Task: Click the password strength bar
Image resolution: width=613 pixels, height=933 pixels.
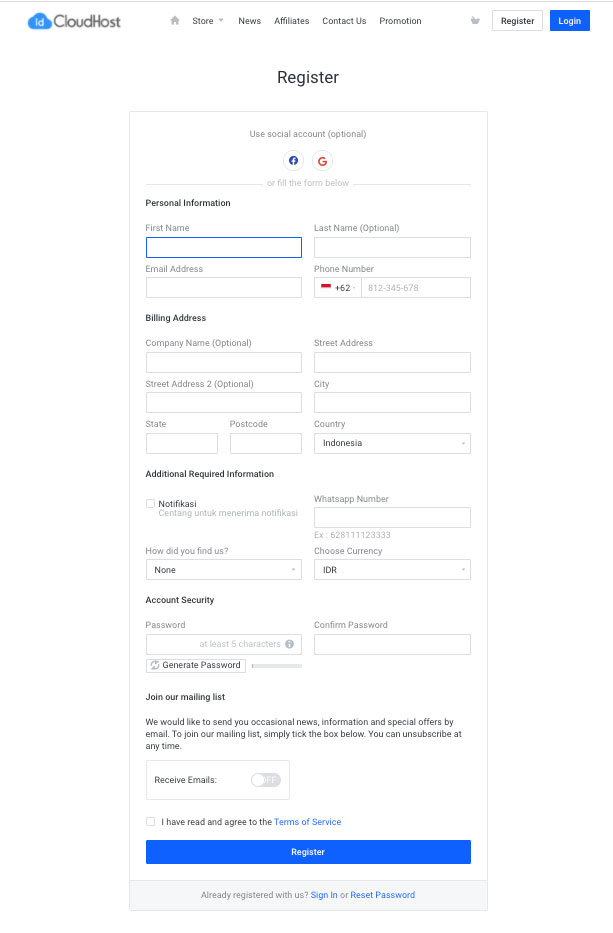Action: pyautogui.click(x=277, y=665)
